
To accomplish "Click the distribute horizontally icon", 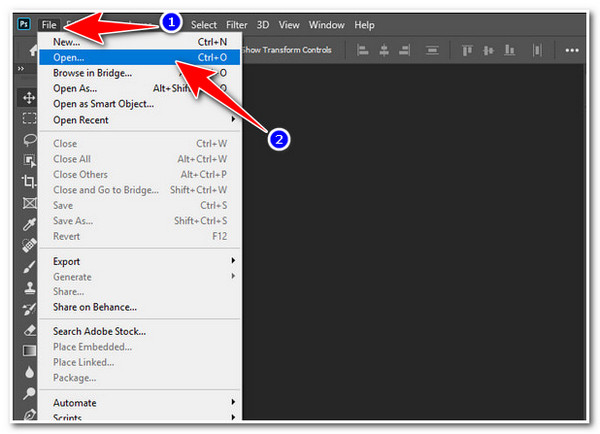I will point(432,50).
